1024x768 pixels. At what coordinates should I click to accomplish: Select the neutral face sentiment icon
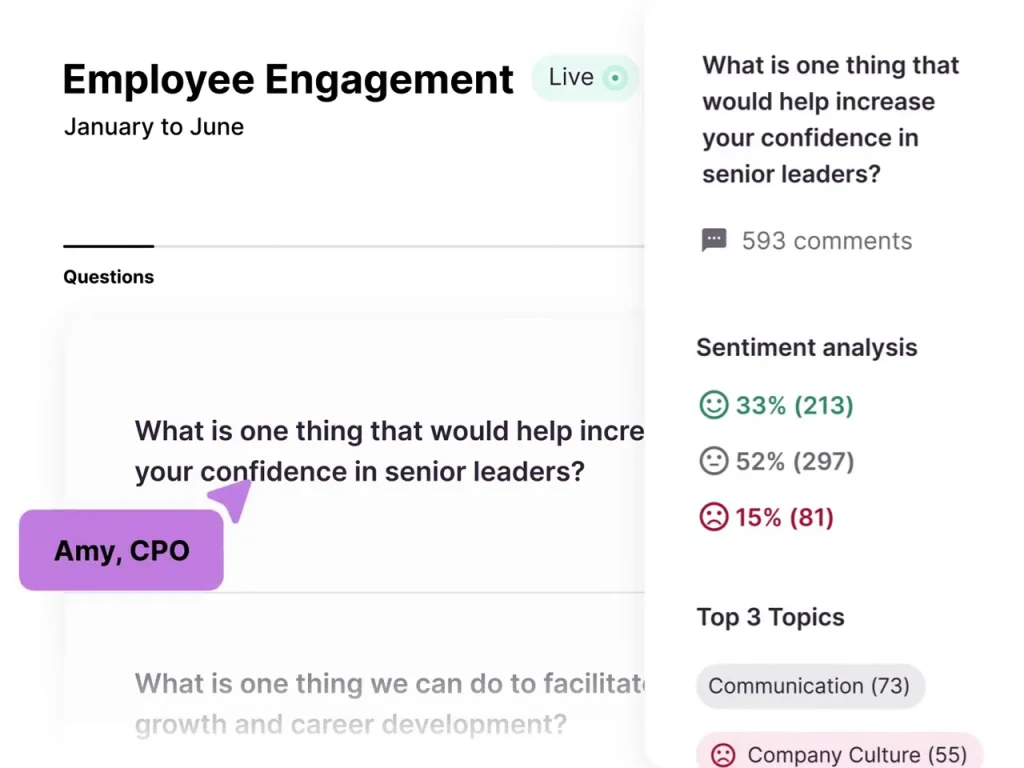click(x=713, y=461)
